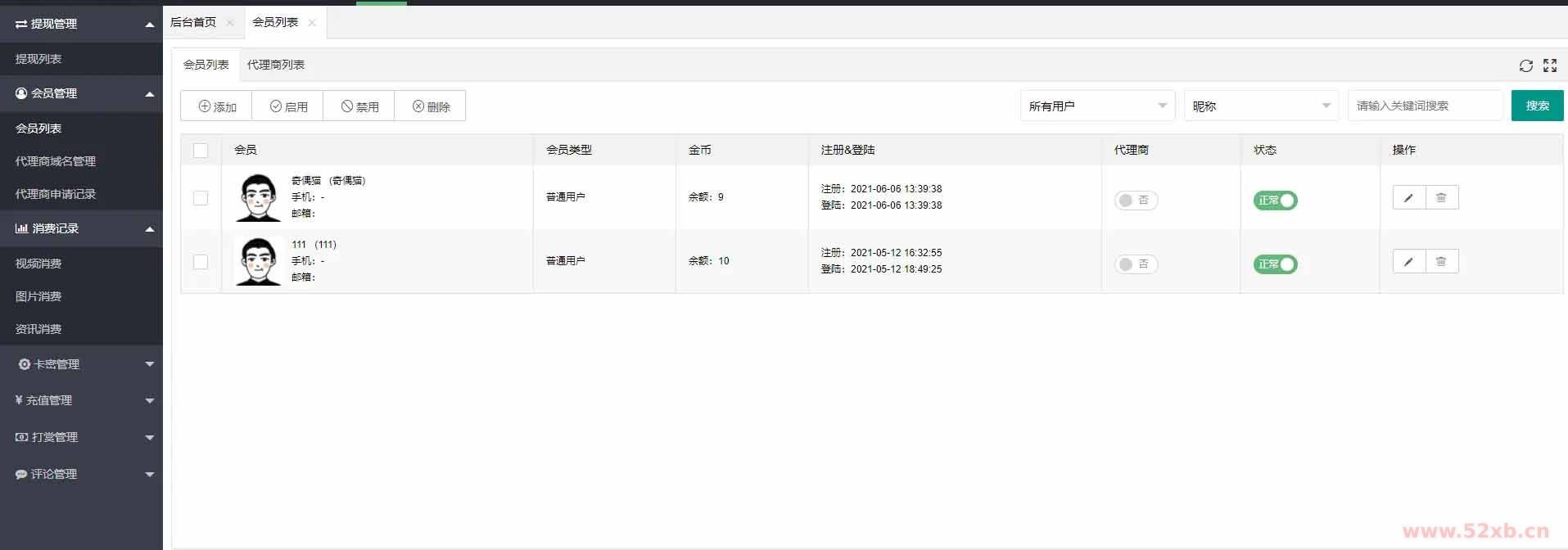The width and height of the screenshot is (1568, 550).
Task: Expand the 卡密管理 sidebar menu
Action: tap(82, 364)
